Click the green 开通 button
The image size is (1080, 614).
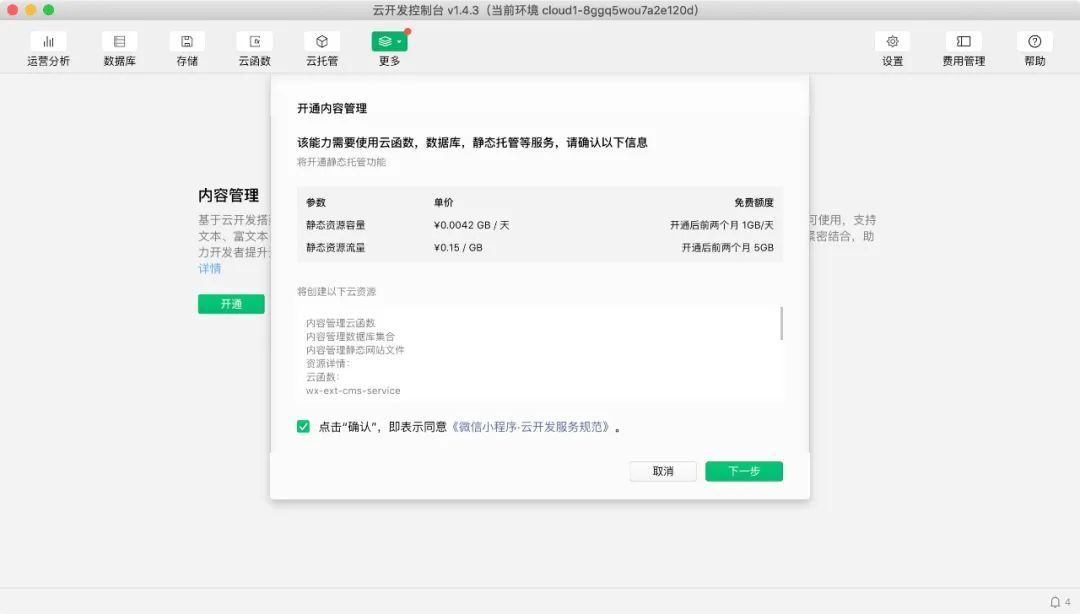[231, 304]
